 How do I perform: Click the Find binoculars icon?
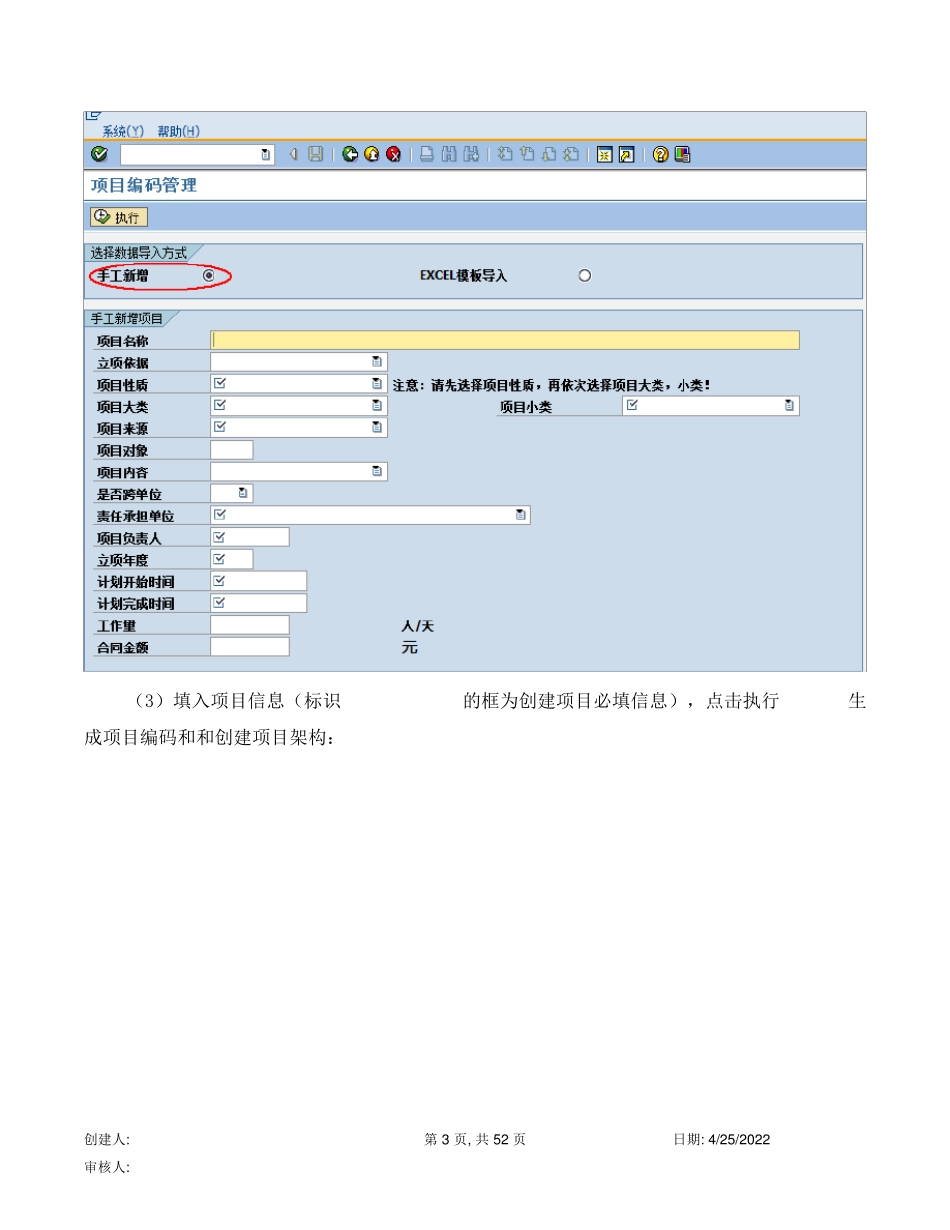448,154
